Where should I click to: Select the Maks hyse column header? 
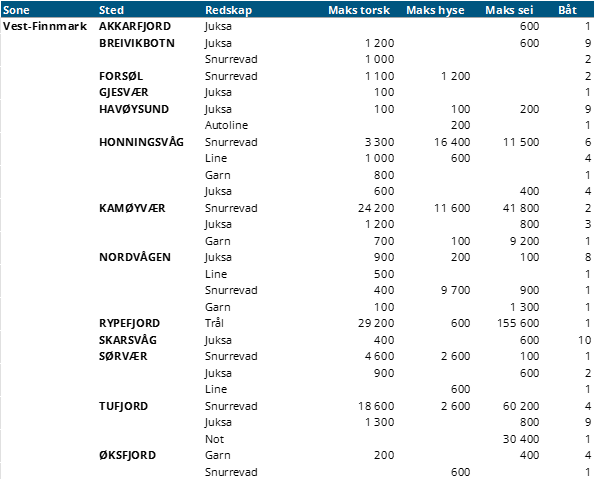[435, 10]
